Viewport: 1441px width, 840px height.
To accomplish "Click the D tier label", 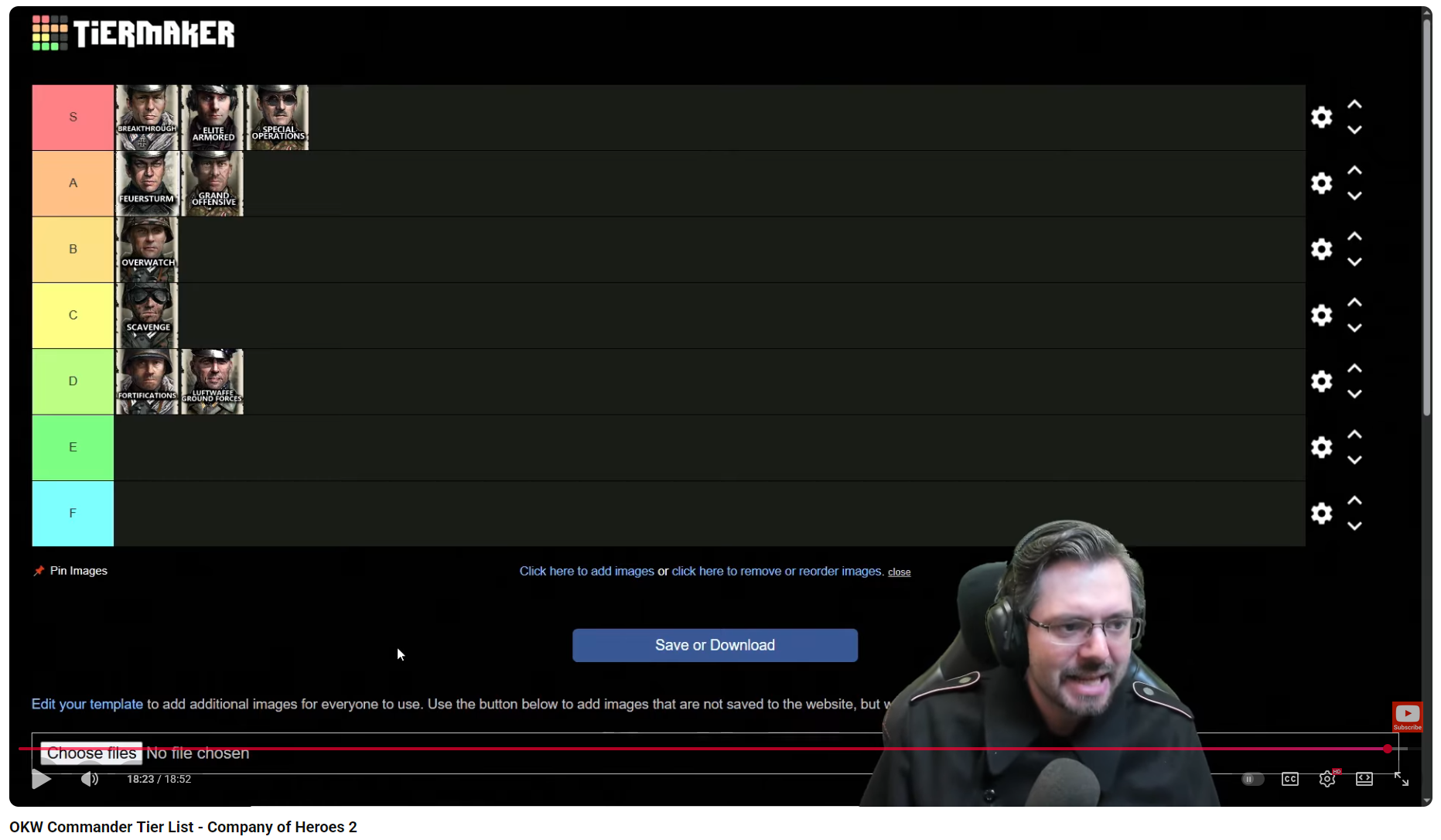I will pos(73,381).
